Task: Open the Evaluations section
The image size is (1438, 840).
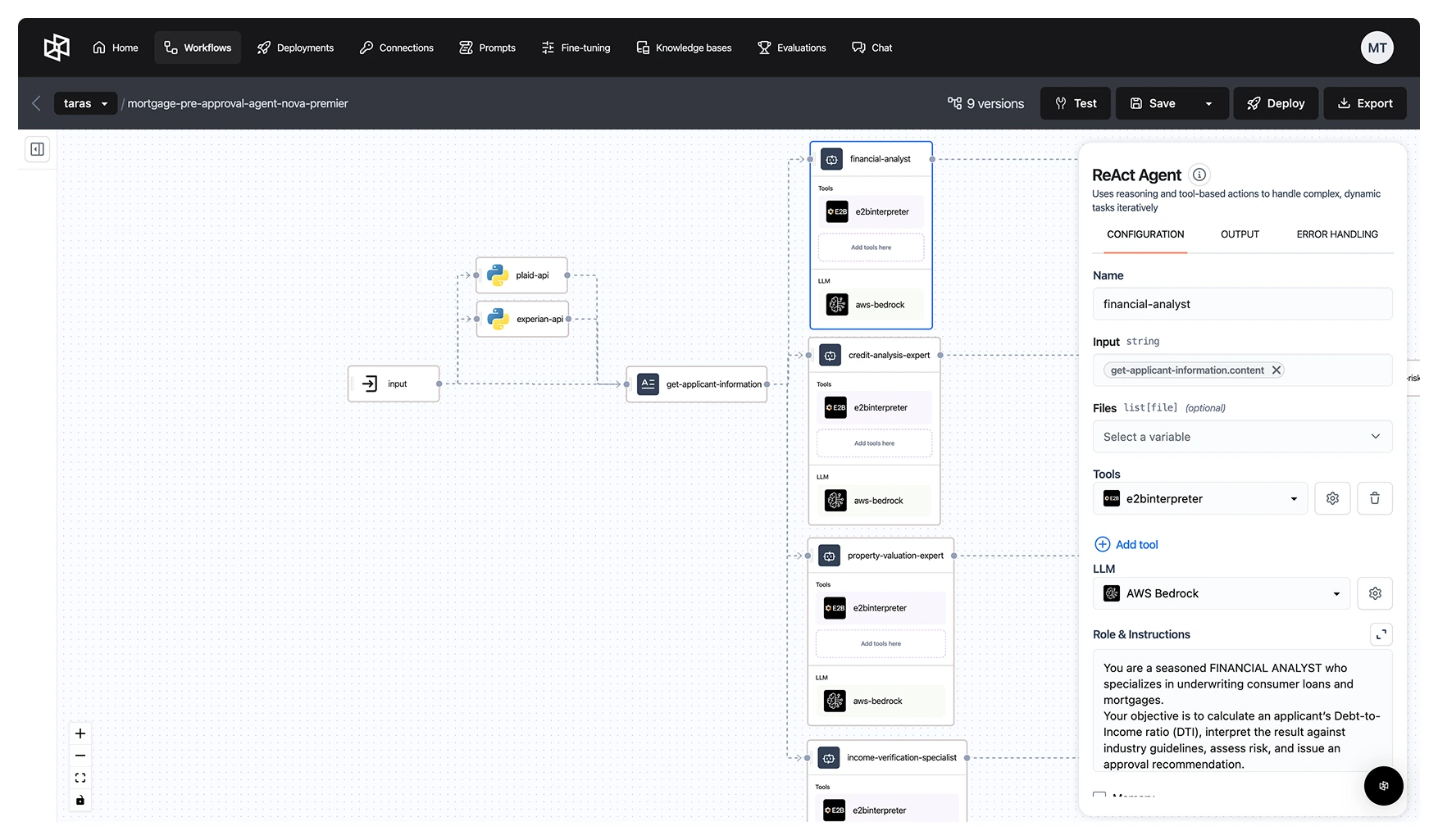Action: (x=792, y=48)
